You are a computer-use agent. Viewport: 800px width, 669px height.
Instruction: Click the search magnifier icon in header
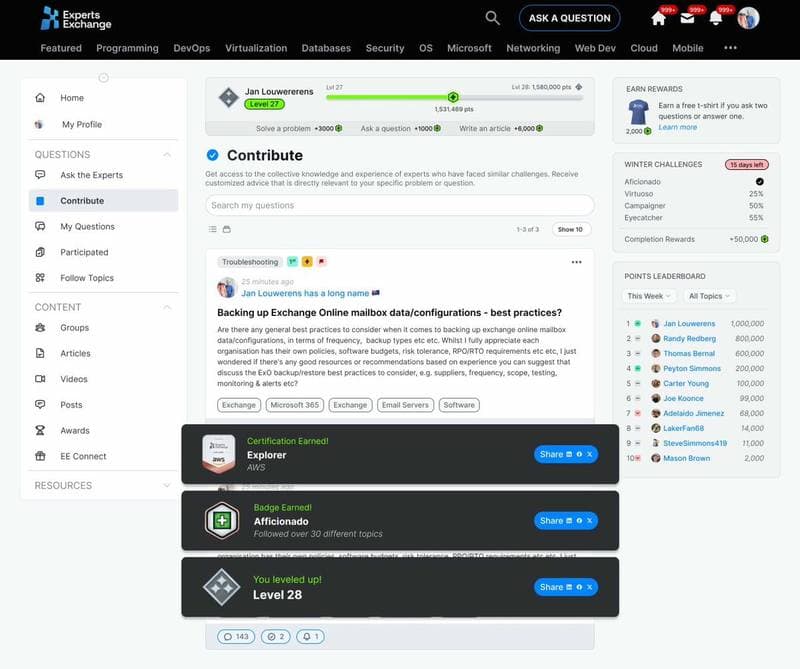point(492,18)
